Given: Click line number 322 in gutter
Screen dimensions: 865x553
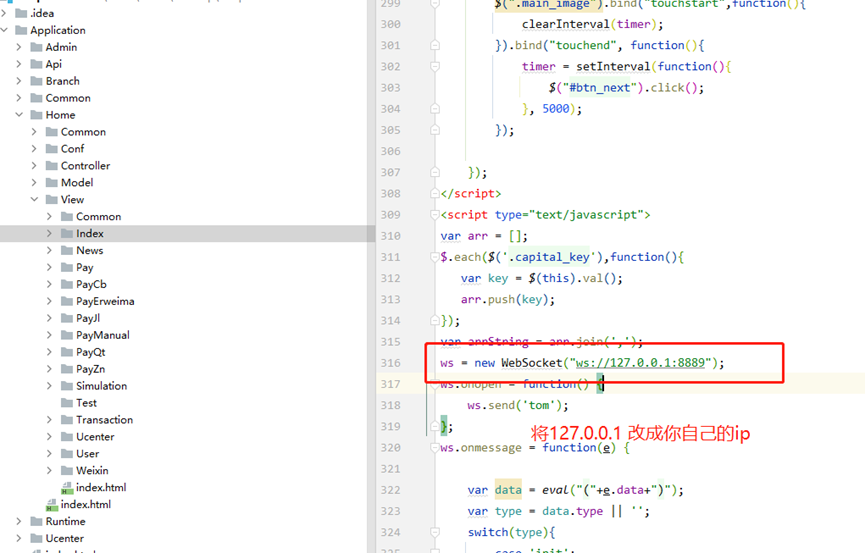Looking at the screenshot, I should click(x=391, y=490).
